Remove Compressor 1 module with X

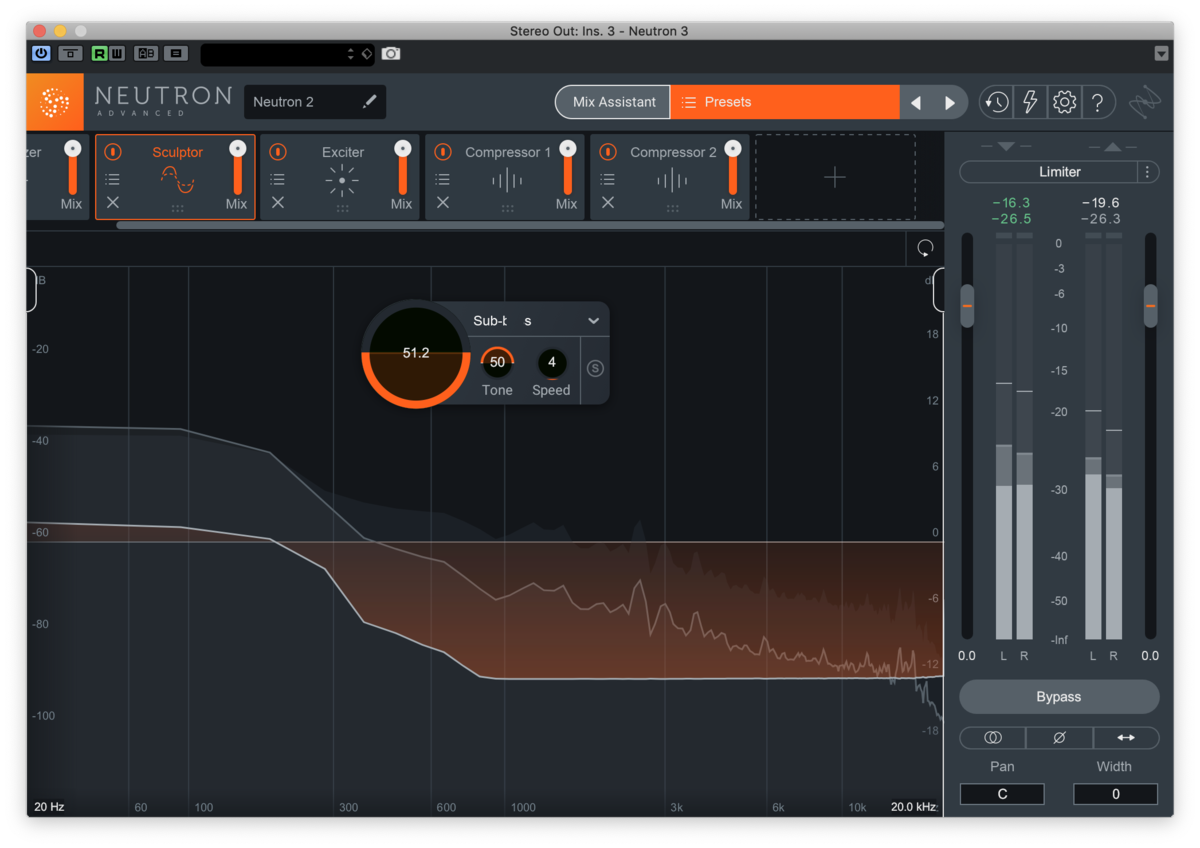tap(443, 202)
